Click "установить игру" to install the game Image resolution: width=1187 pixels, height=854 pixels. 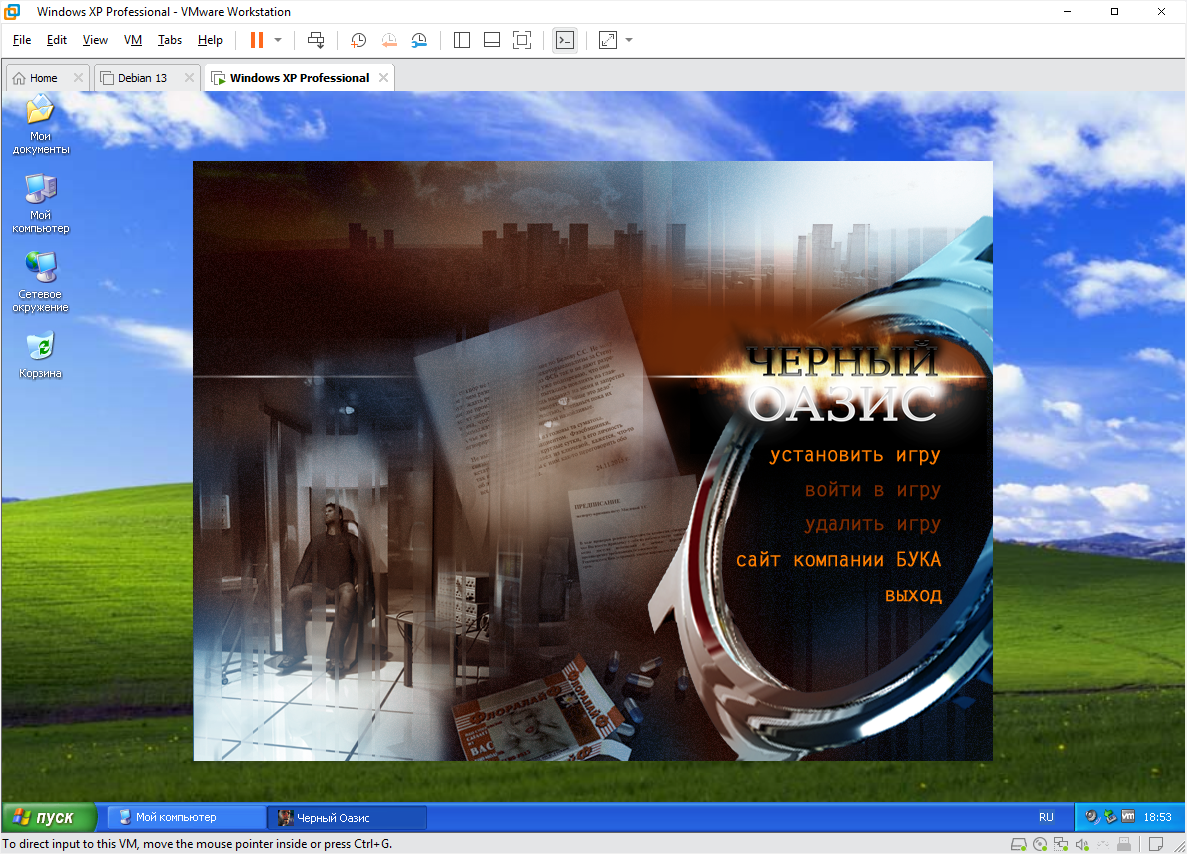coord(855,456)
